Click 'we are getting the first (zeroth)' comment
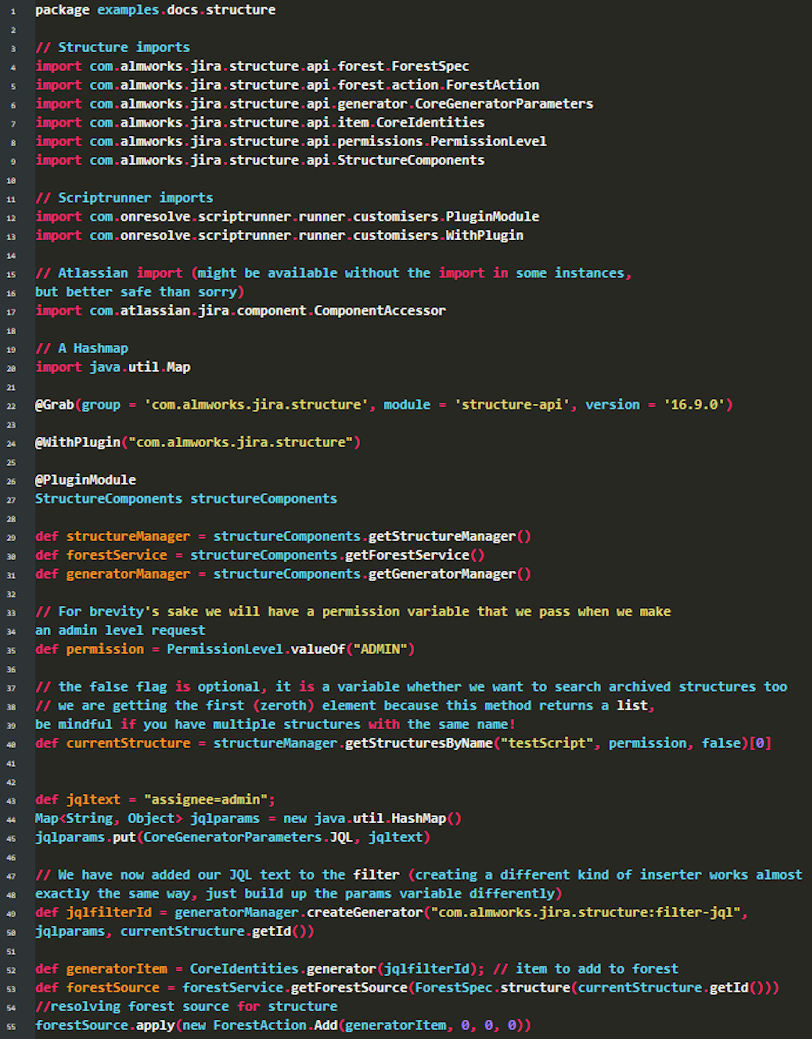 [345, 705]
